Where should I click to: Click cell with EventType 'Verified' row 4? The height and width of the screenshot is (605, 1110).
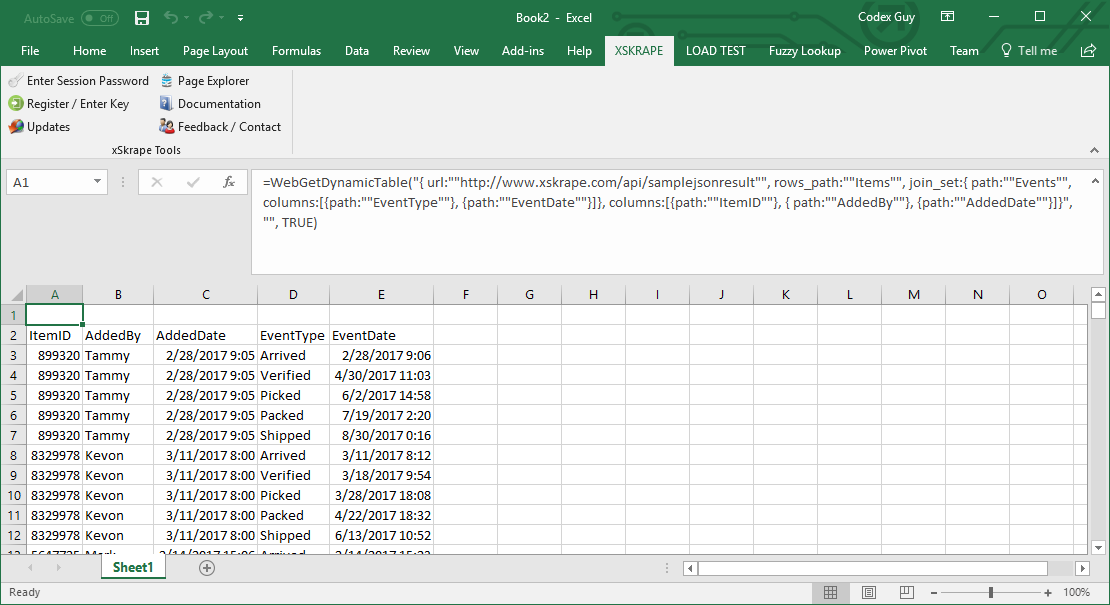(x=293, y=375)
